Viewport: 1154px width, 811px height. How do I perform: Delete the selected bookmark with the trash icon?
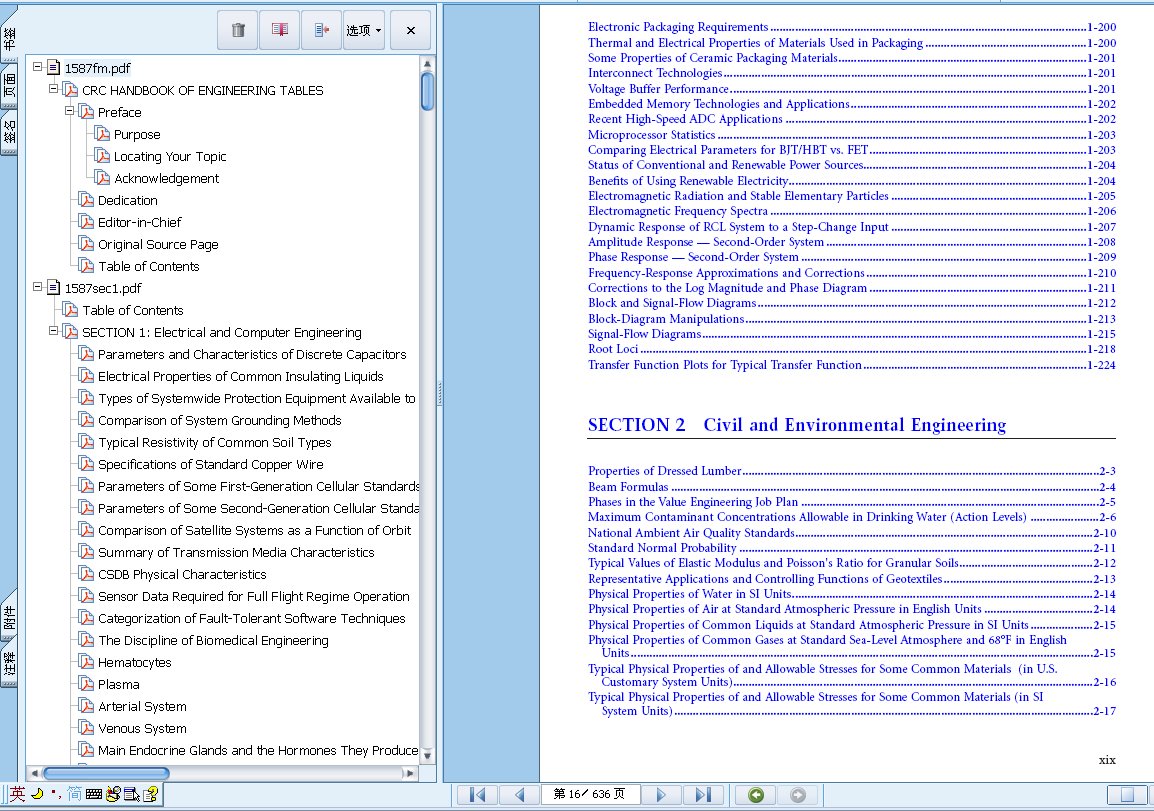tap(238, 30)
